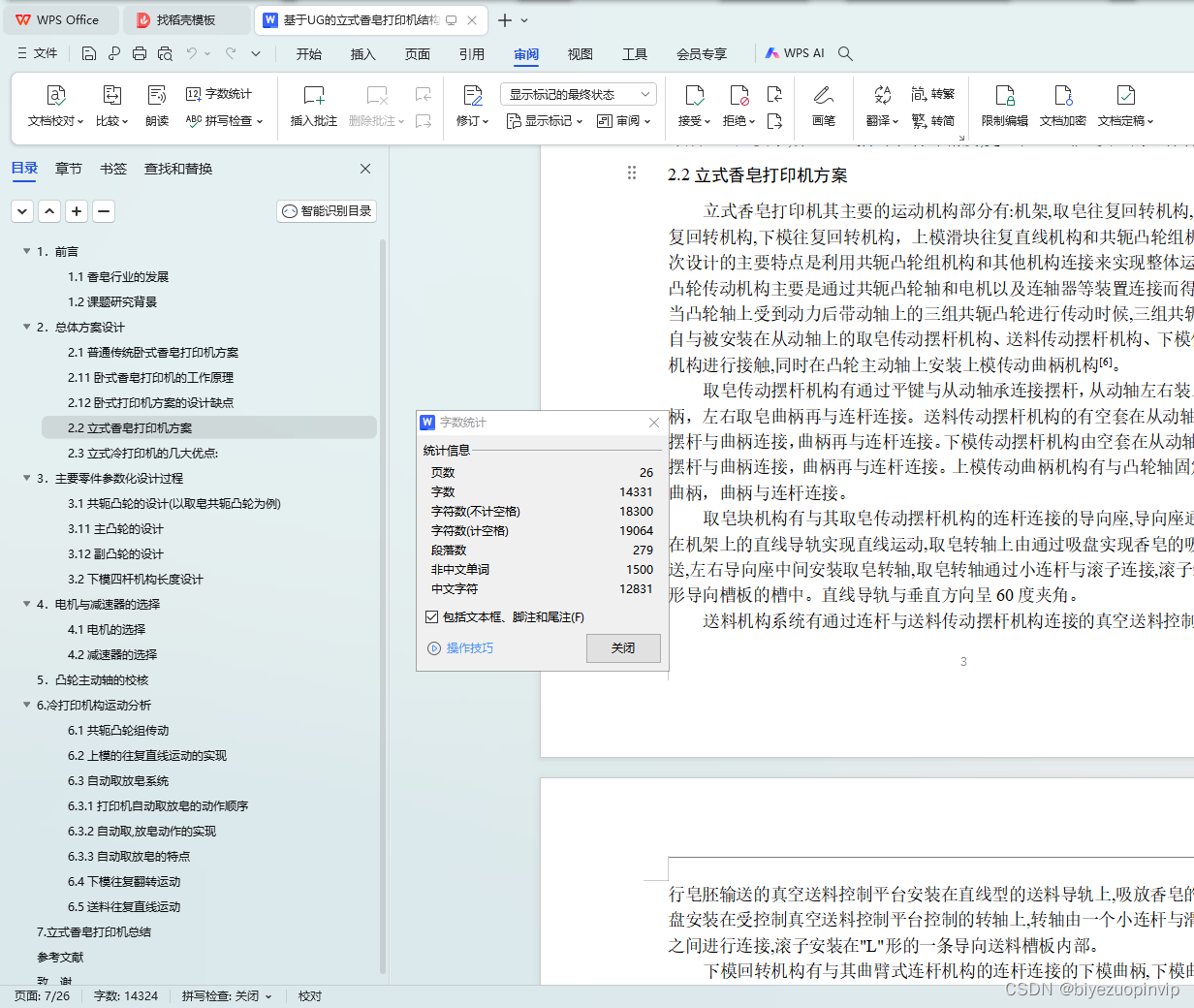Click the Undo arrow icon

point(191,53)
